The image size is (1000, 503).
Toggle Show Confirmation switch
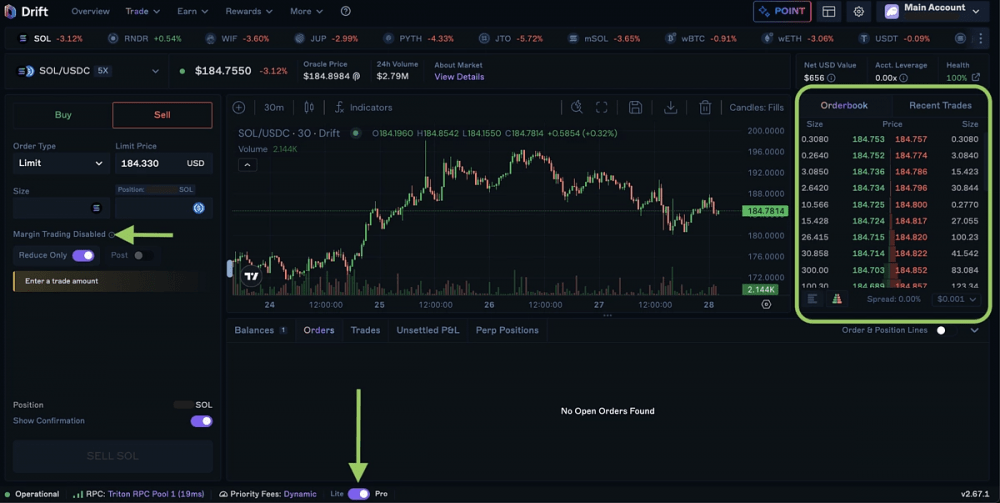(202, 421)
